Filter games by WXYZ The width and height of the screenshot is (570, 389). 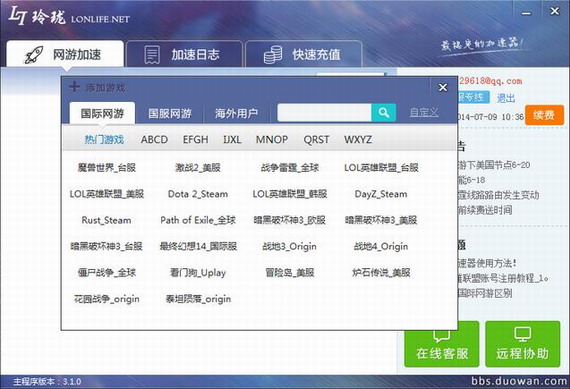[358, 140]
